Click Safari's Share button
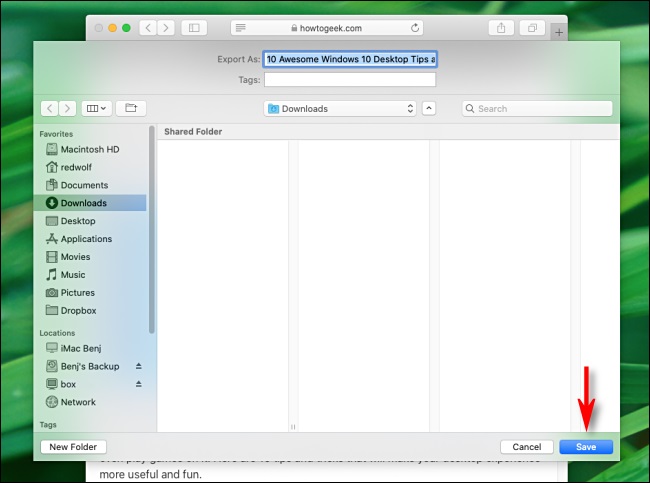The image size is (650, 483). coord(501,28)
